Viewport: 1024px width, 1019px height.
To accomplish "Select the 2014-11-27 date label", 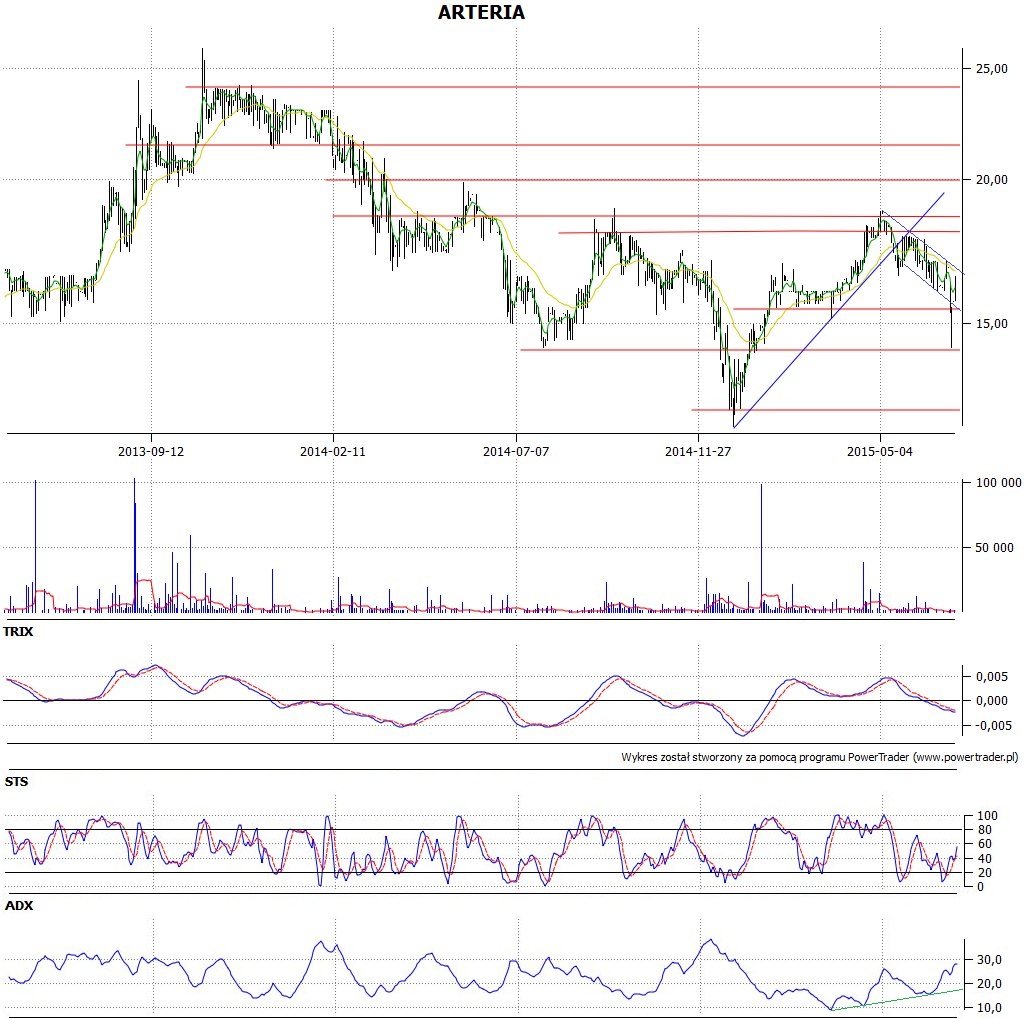I will pos(698,451).
